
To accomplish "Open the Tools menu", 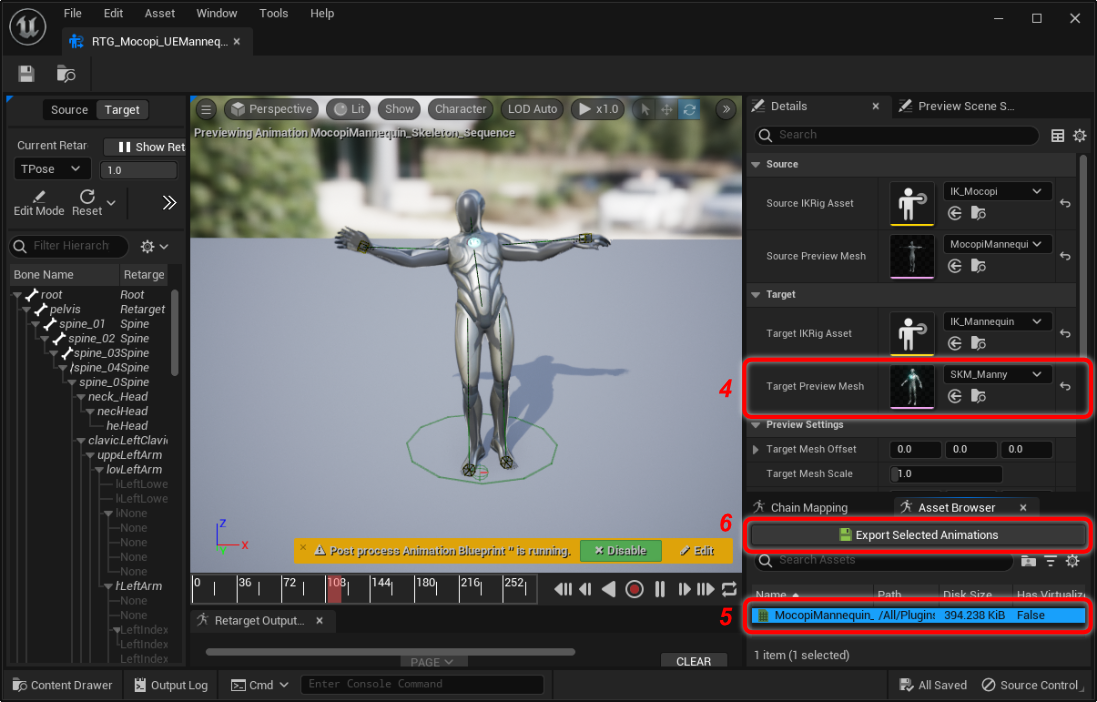I will point(273,13).
